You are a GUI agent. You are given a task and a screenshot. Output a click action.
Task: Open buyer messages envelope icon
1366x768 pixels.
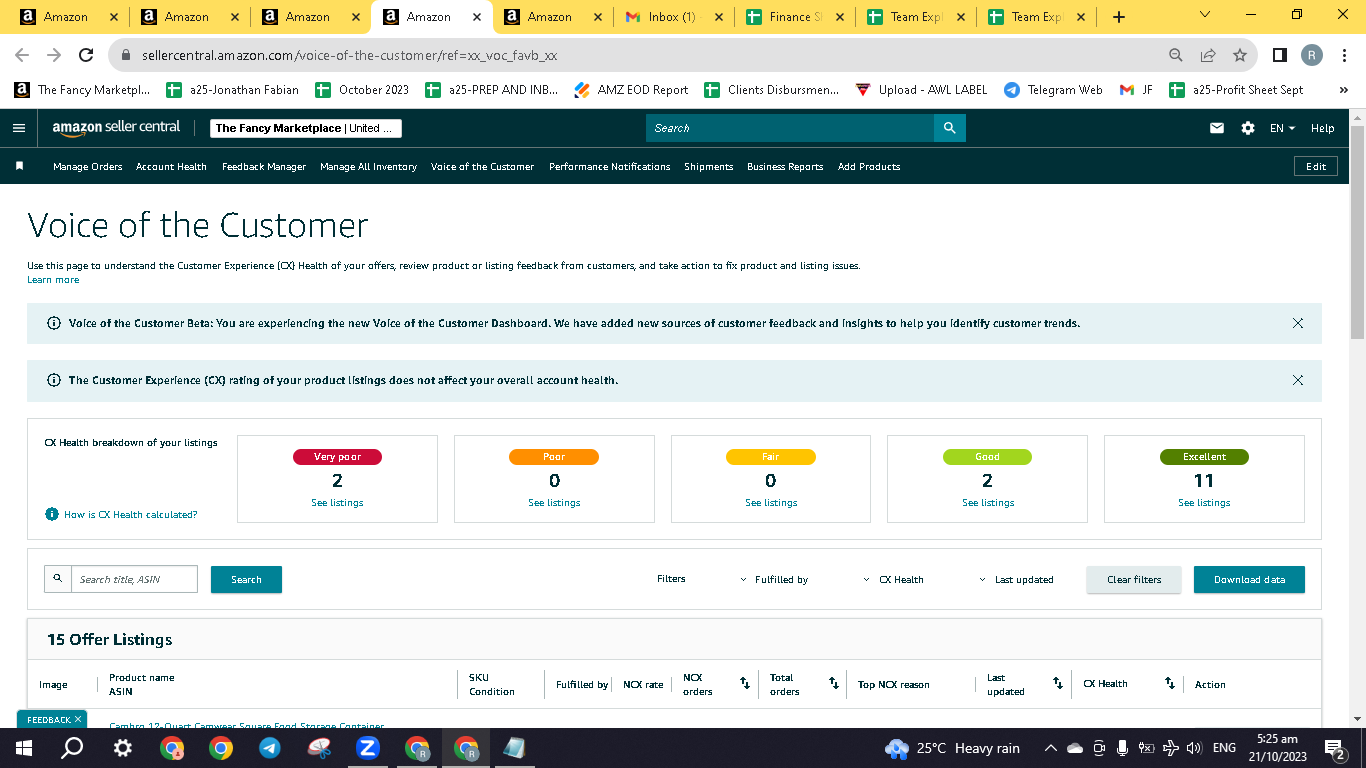click(1217, 128)
